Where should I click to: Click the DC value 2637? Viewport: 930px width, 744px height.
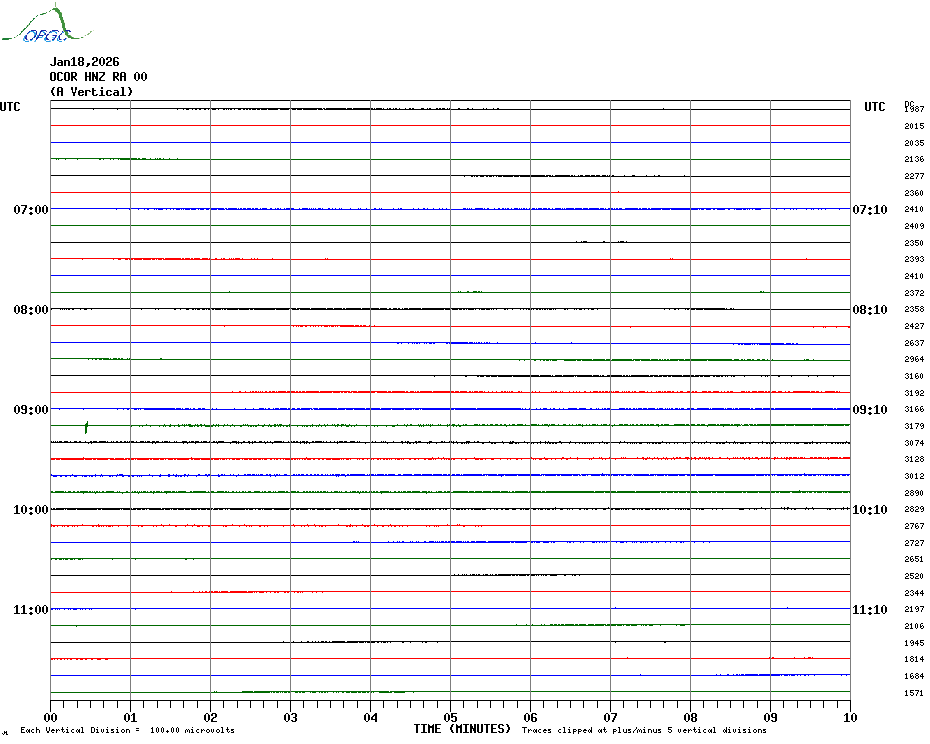coord(914,343)
